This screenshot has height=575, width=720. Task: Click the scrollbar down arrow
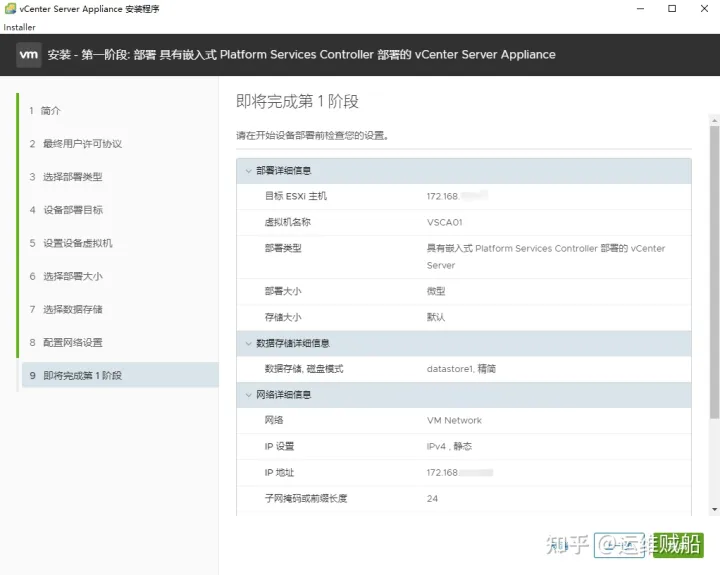714,509
